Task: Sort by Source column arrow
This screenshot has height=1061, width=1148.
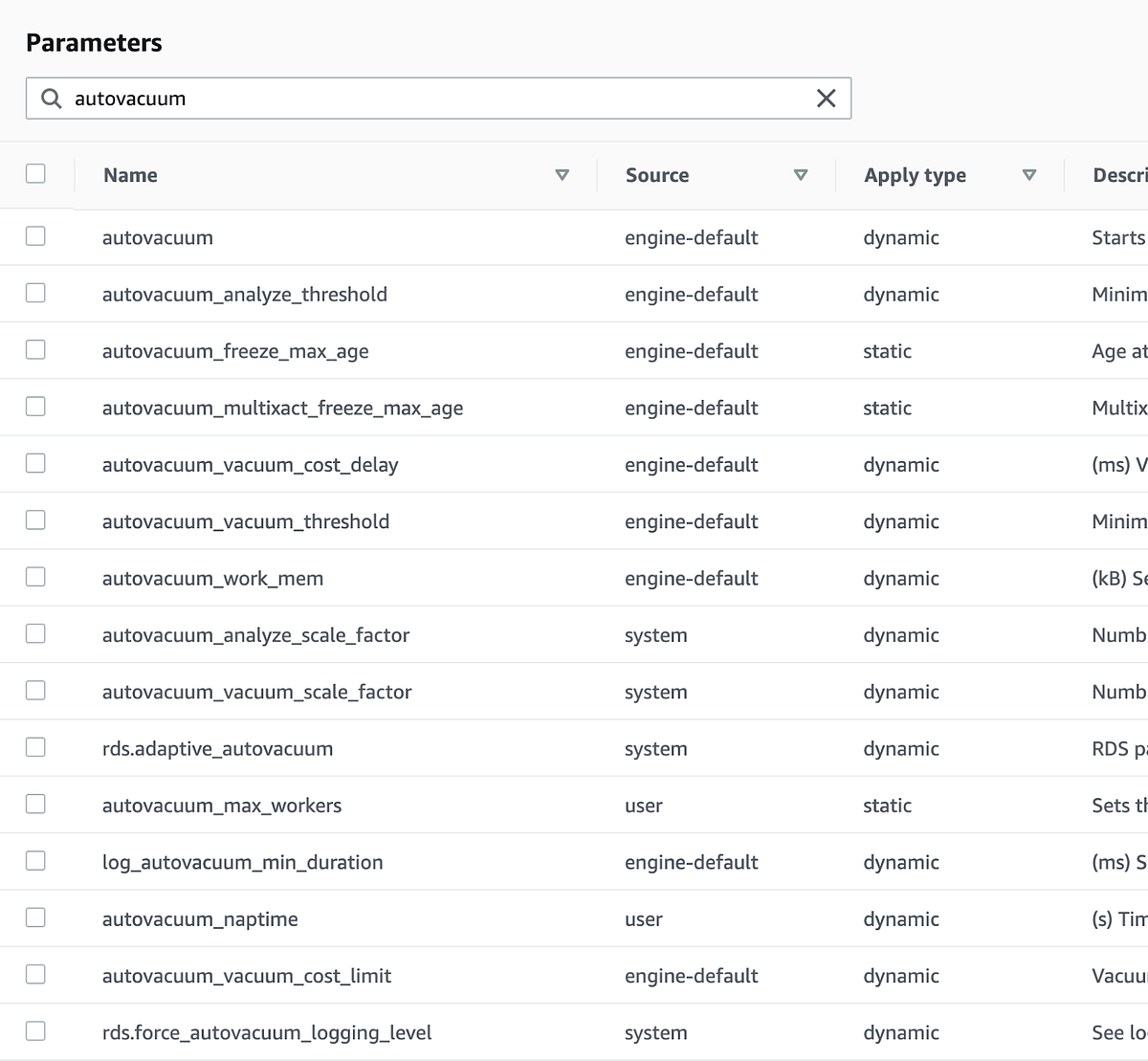Action: pyautogui.click(x=801, y=175)
